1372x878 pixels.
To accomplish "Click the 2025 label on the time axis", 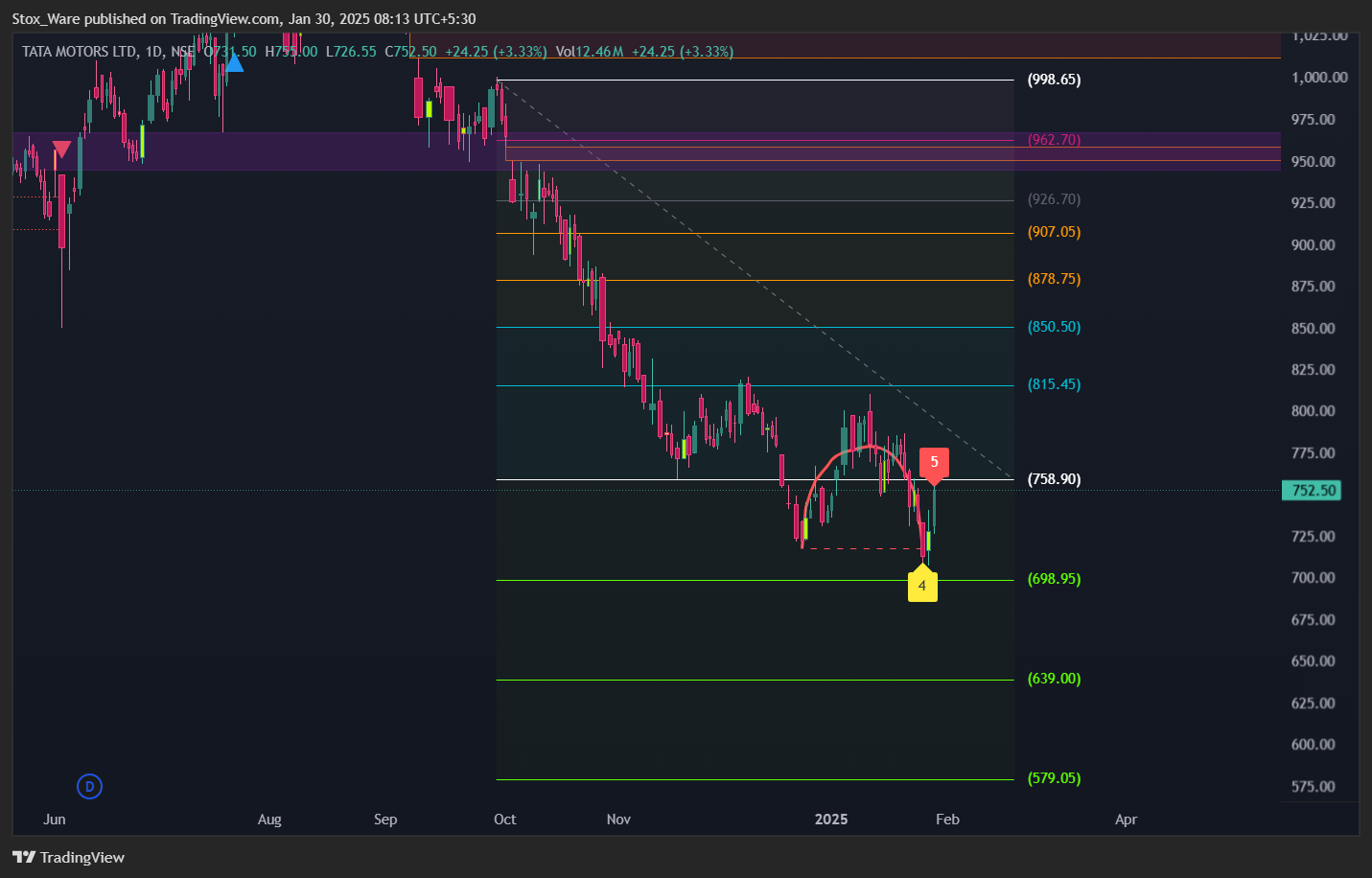I will (x=830, y=820).
